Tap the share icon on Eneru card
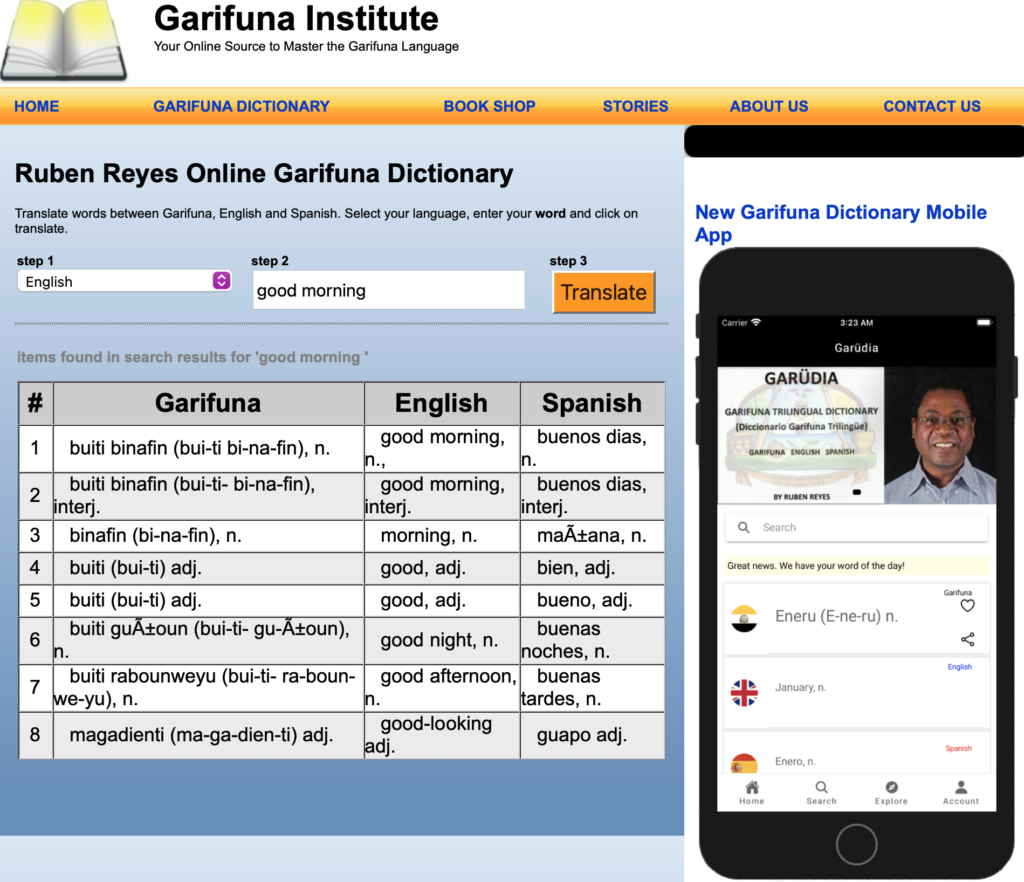Viewport: 1024px width, 882px height. tap(967, 639)
